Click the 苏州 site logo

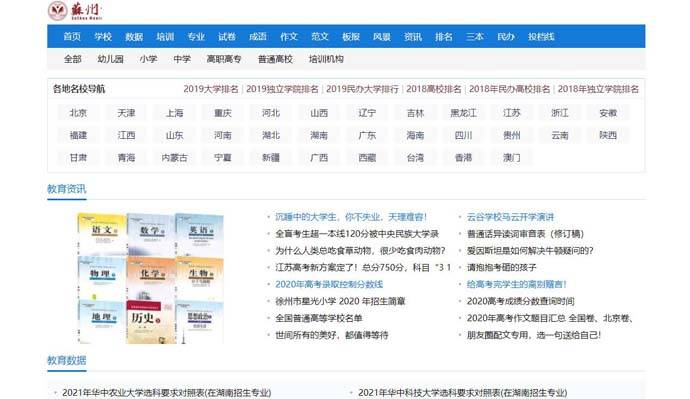[75, 11]
